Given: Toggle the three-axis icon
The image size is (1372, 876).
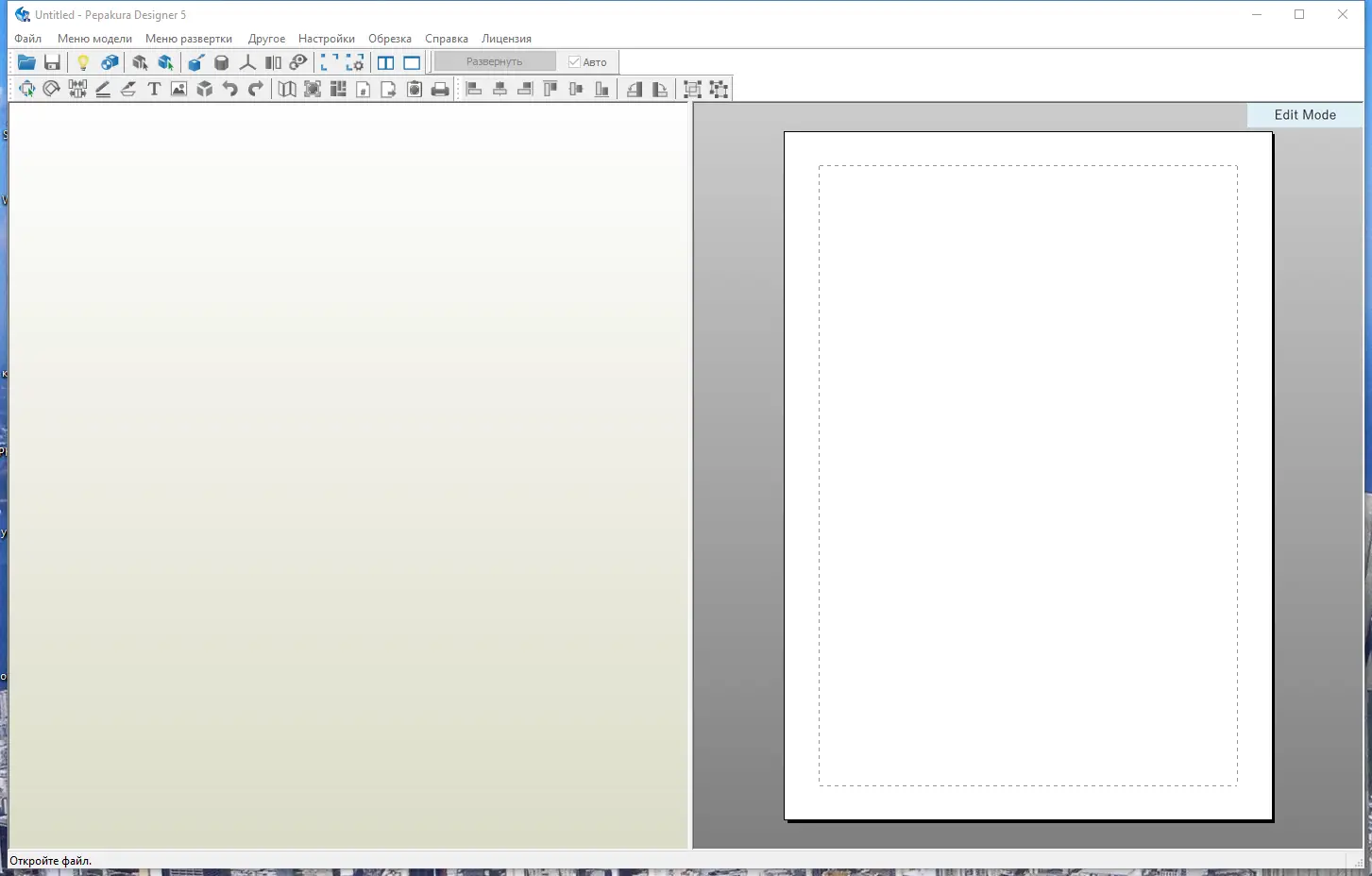Looking at the screenshot, I should [x=247, y=62].
